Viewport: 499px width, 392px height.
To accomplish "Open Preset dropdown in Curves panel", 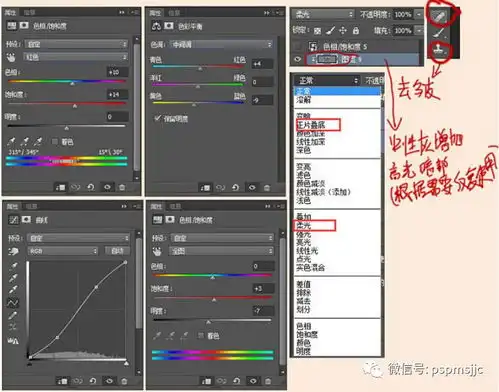I will click(78, 238).
